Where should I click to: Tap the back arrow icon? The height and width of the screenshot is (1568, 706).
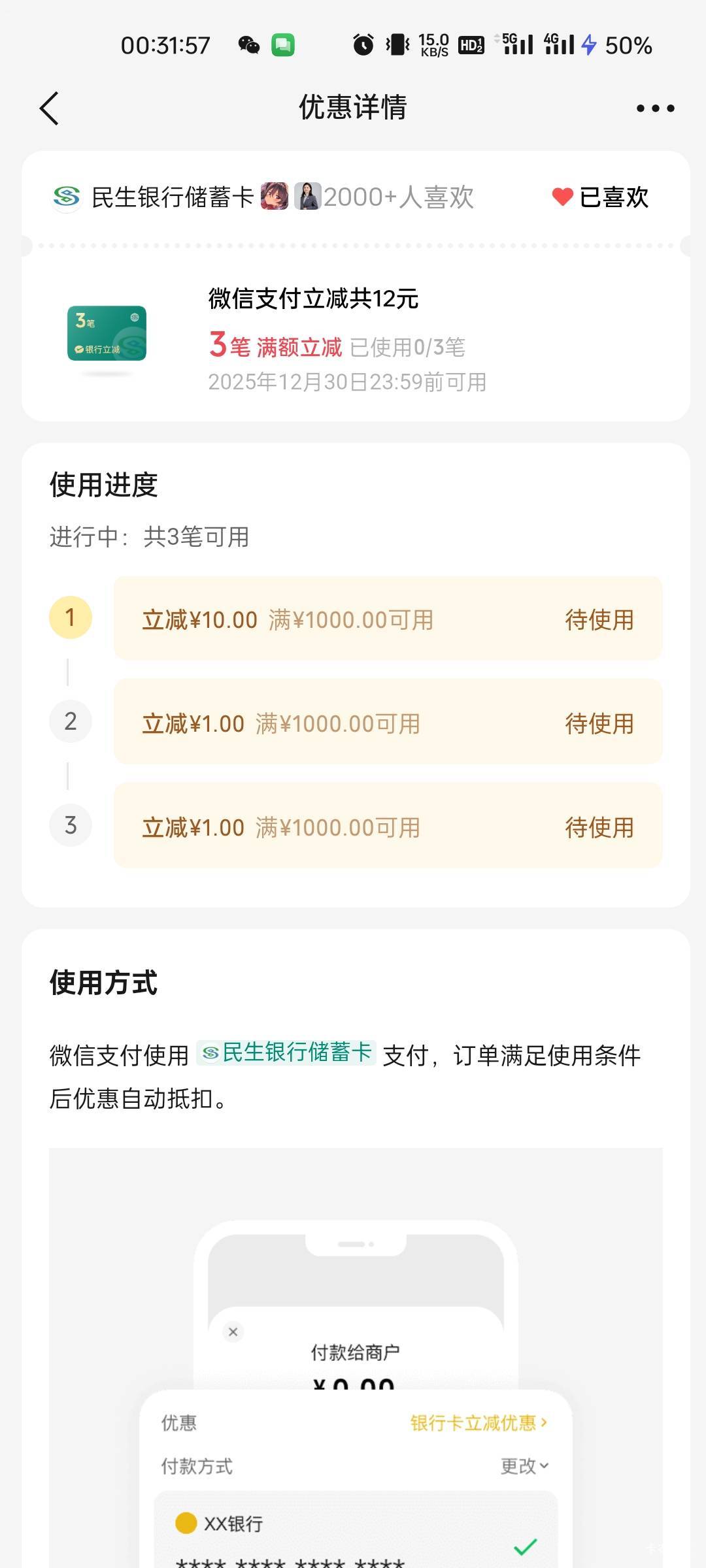(50, 108)
